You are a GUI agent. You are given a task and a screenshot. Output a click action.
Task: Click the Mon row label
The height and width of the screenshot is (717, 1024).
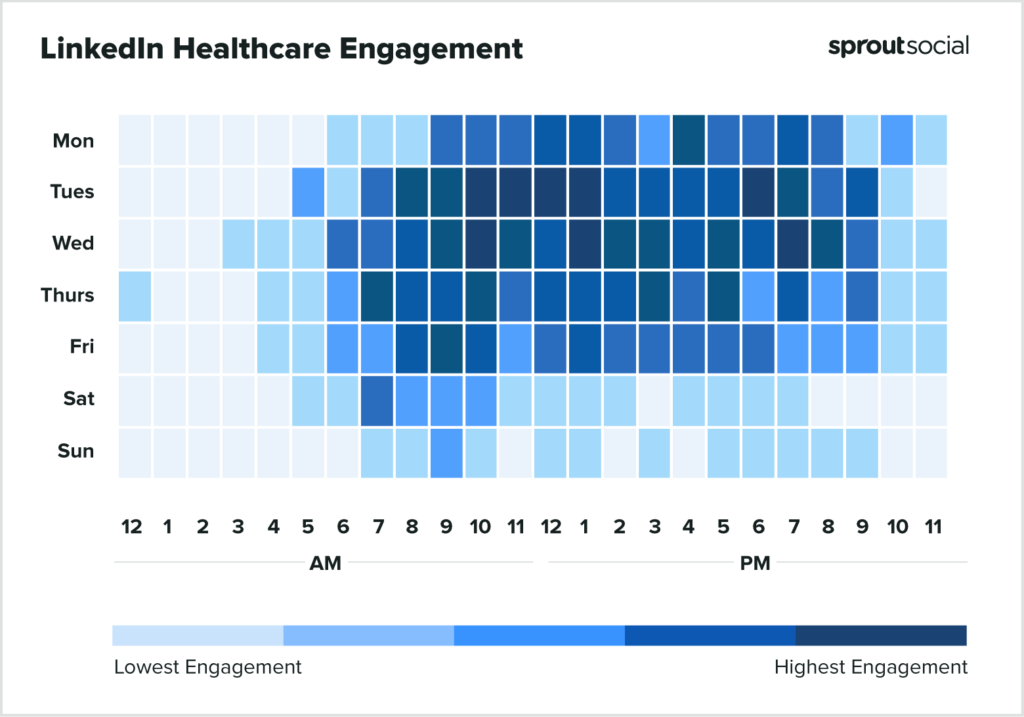[74, 141]
